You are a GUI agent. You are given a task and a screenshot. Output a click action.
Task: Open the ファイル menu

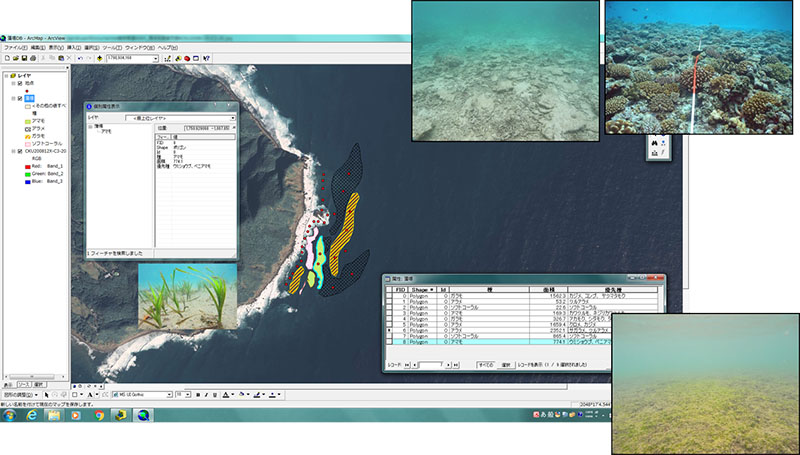pyautogui.click(x=14, y=47)
